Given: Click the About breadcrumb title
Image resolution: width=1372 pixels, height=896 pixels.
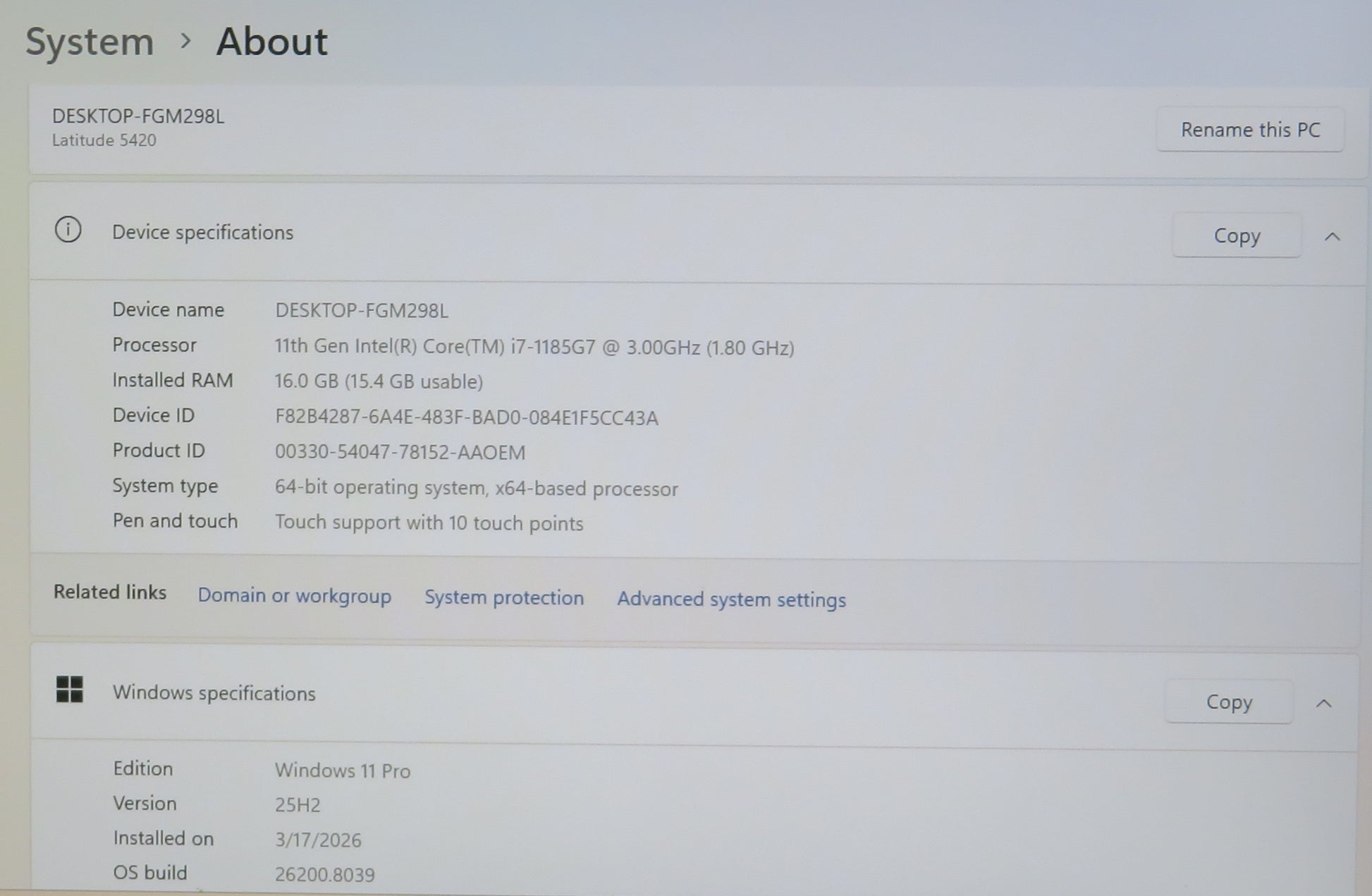Looking at the screenshot, I should [x=271, y=42].
